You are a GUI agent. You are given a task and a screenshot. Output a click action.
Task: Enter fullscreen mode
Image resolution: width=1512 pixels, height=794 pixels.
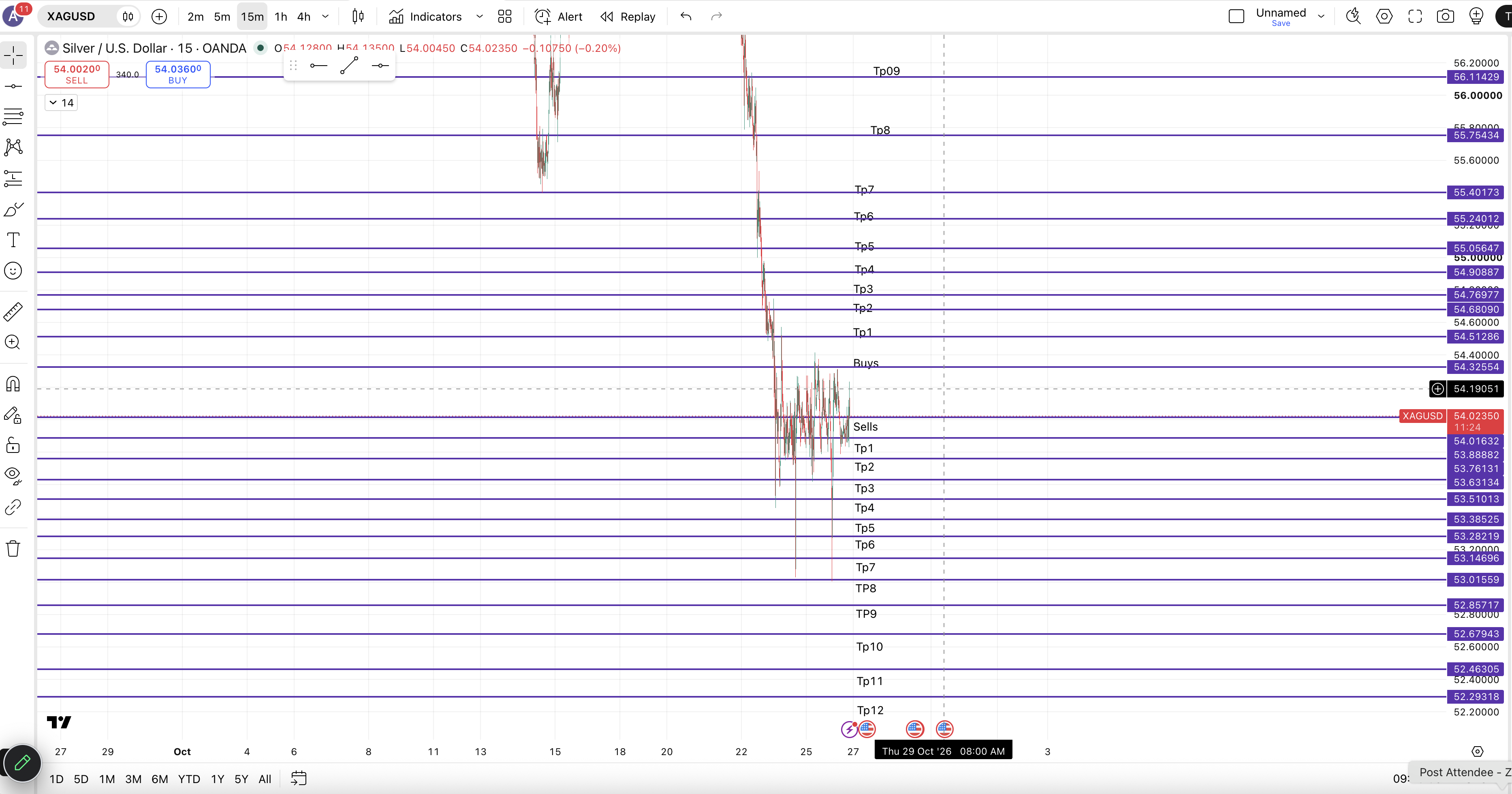(x=1415, y=17)
